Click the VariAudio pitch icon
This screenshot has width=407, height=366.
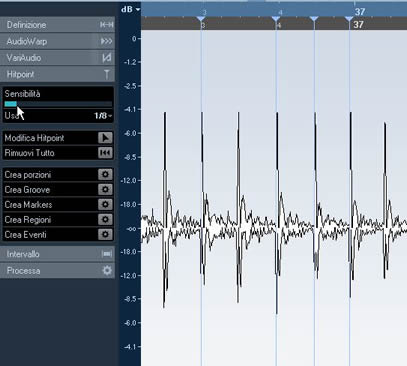click(x=107, y=58)
